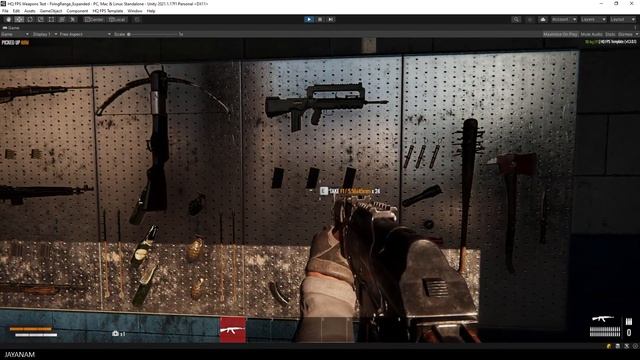
Task: Select the Game view tab
Action: (x=11, y=28)
